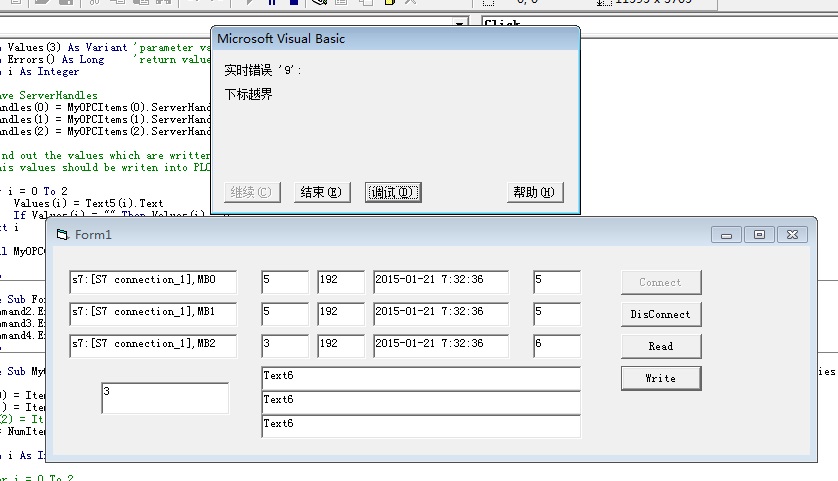Open 帮助(H) Help from the error dialog

535,192
